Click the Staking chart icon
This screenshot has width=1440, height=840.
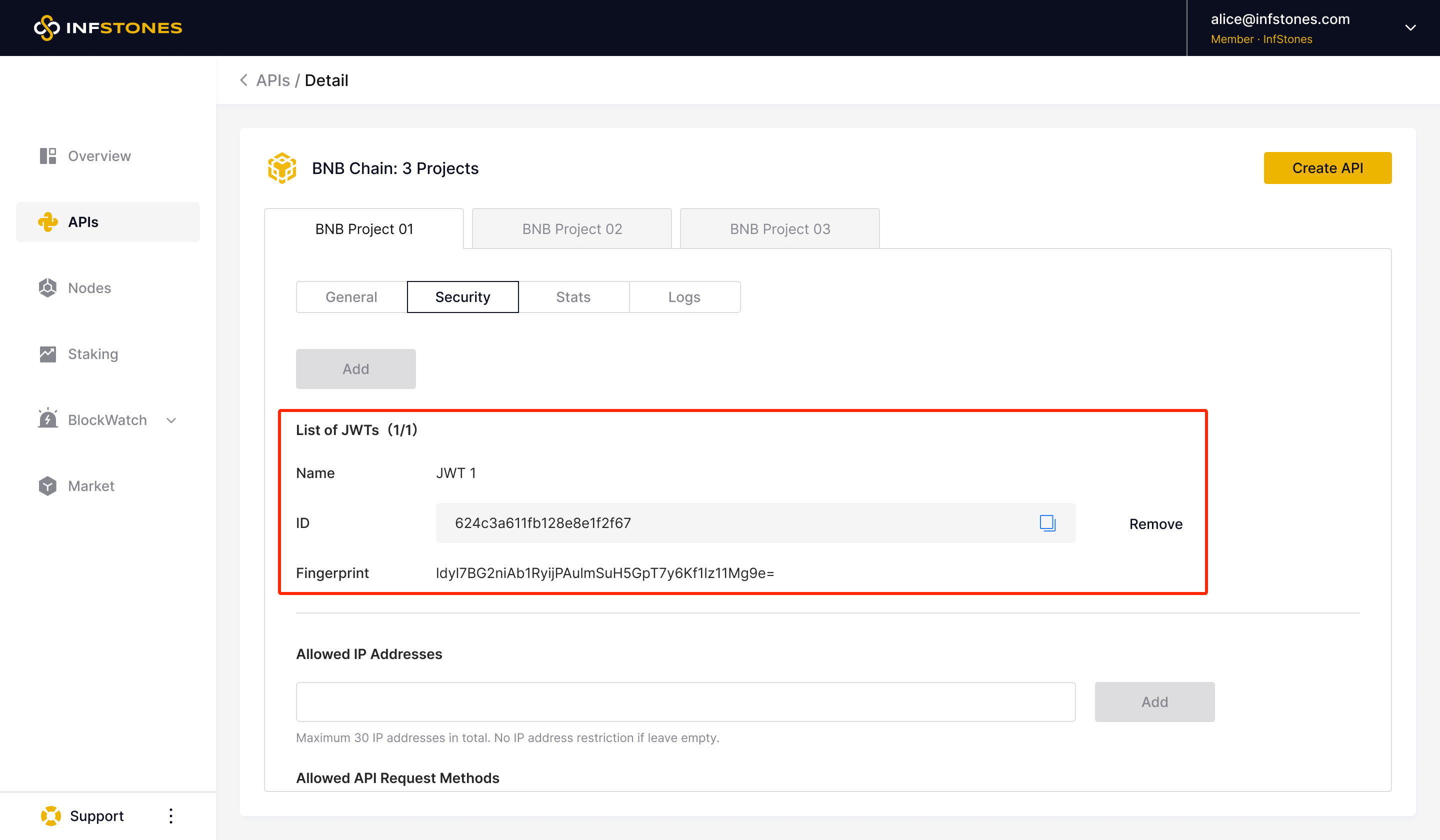(48, 354)
